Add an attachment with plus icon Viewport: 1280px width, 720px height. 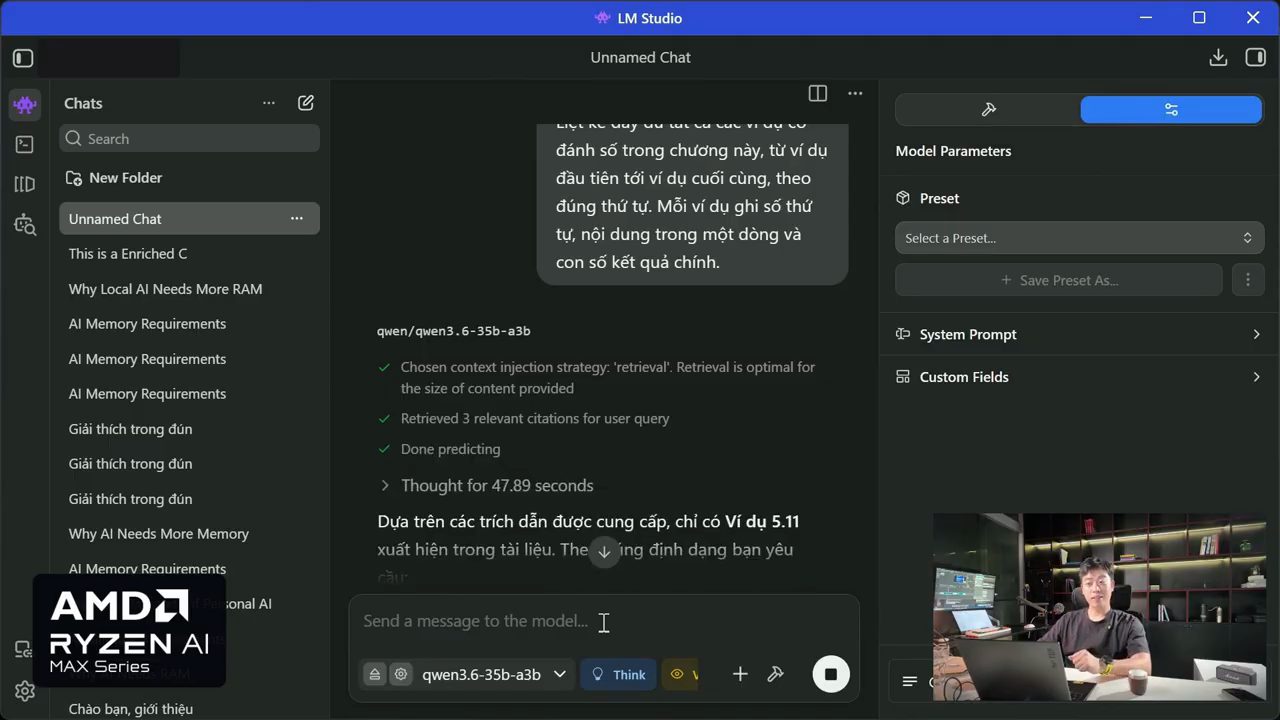(x=740, y=674)
